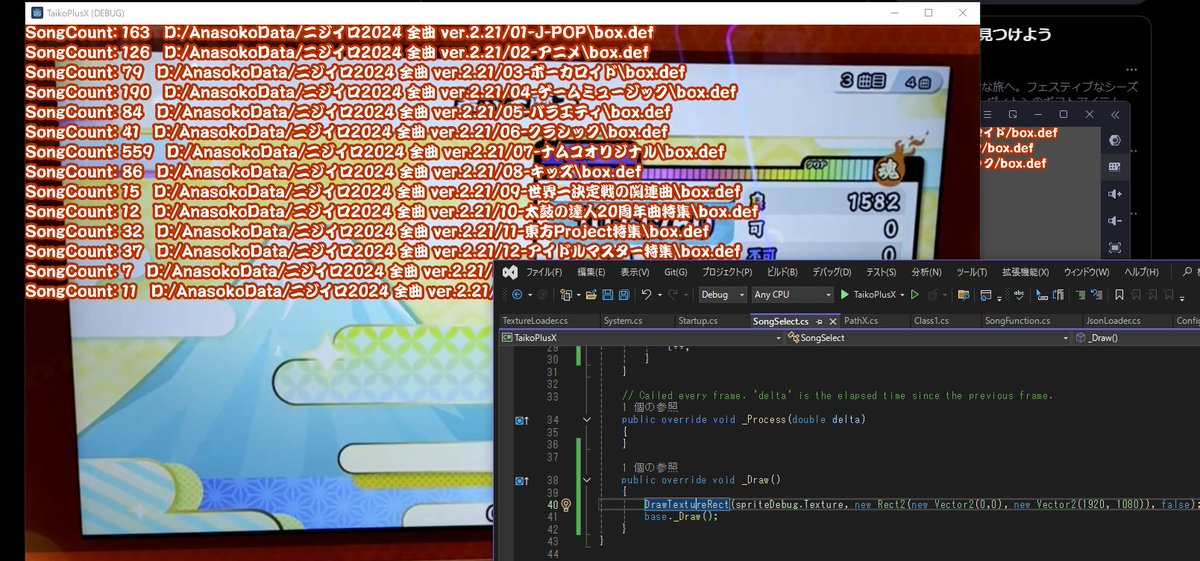Click the lightbulb quick actions icon at line 40
This screenshot has width=1200, height=561.
(566, 504)
